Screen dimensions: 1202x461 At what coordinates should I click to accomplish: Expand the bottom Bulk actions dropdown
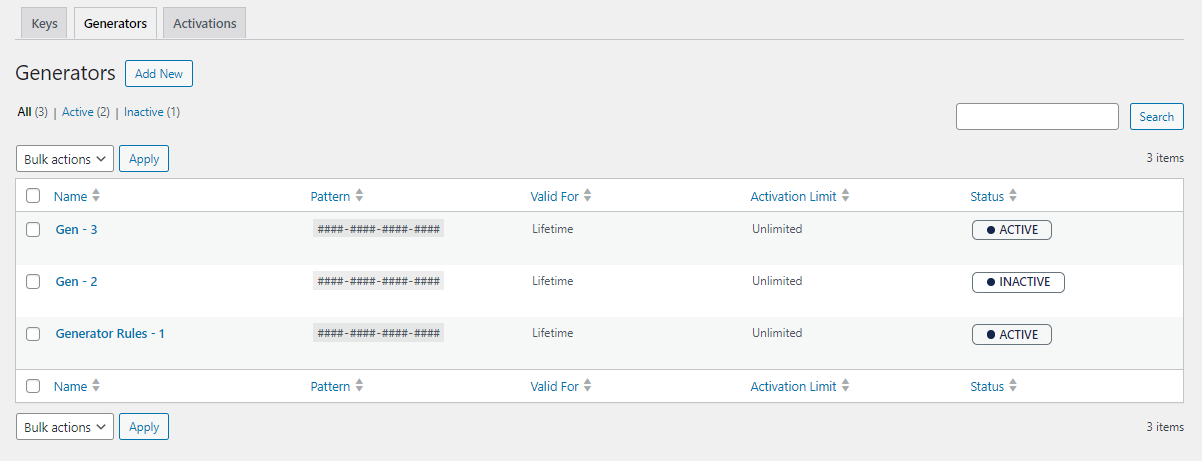65,427
